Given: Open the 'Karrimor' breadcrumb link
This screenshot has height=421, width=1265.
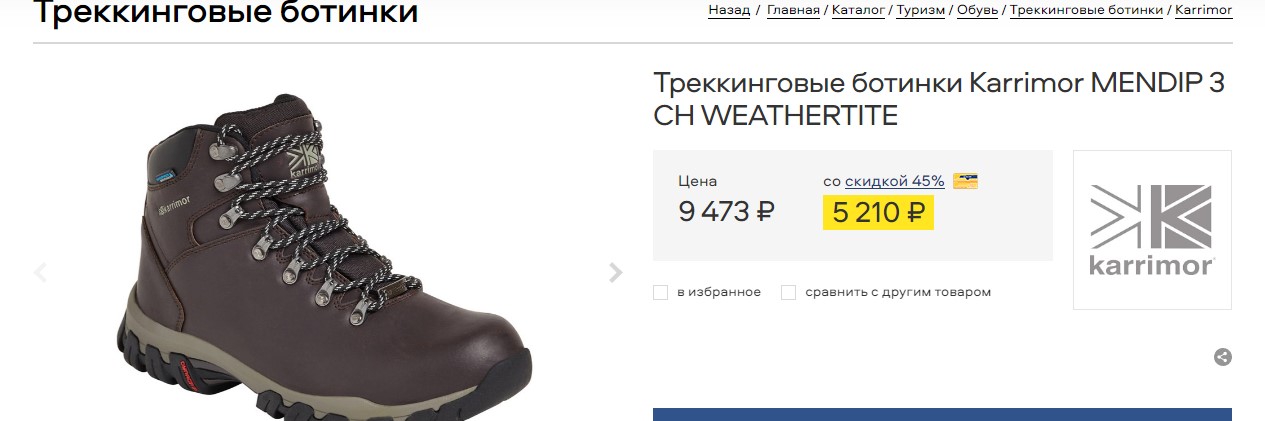Looking at the screenshot, I should pyautogui.click(x=1204, y=10).
